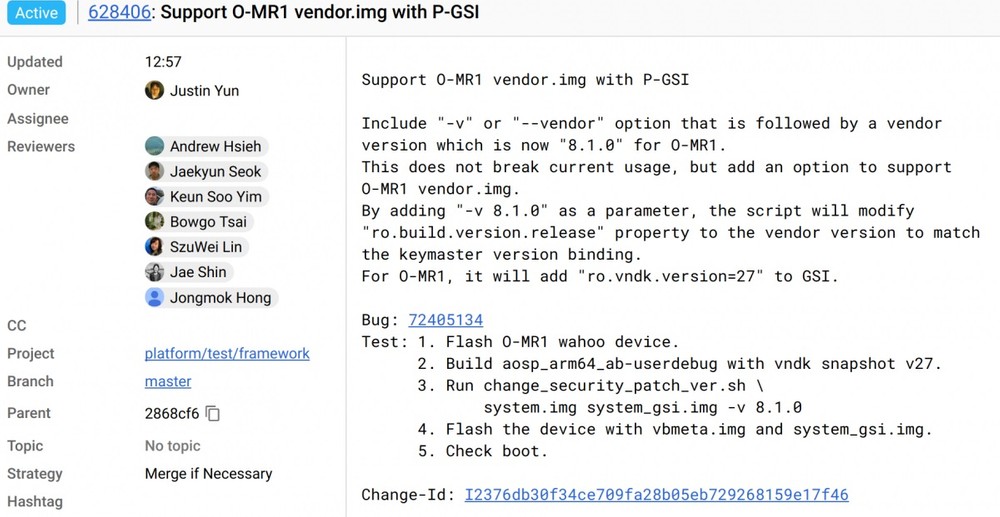Select the Andrew Hsieh reviewer chip
Image resolution: width=1000 pixels, height=517 pixels.
[x=207, y=146]
